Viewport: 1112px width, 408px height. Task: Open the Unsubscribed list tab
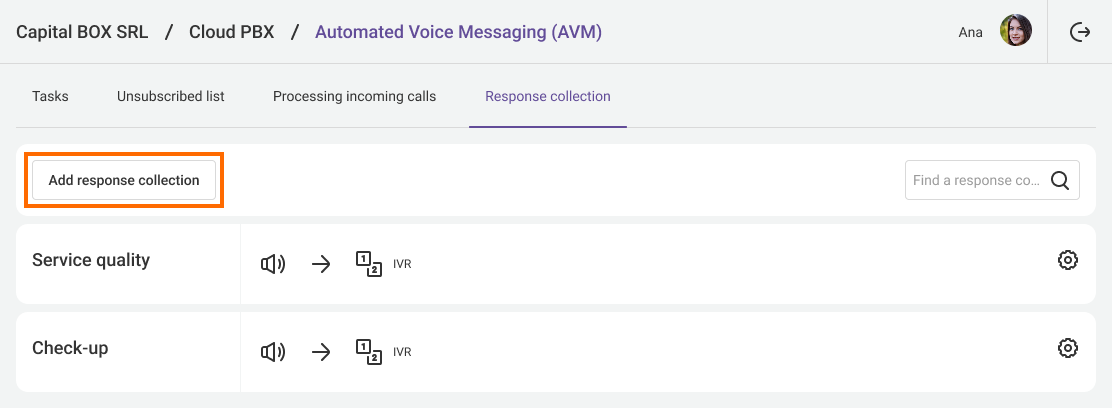(170, 97)
